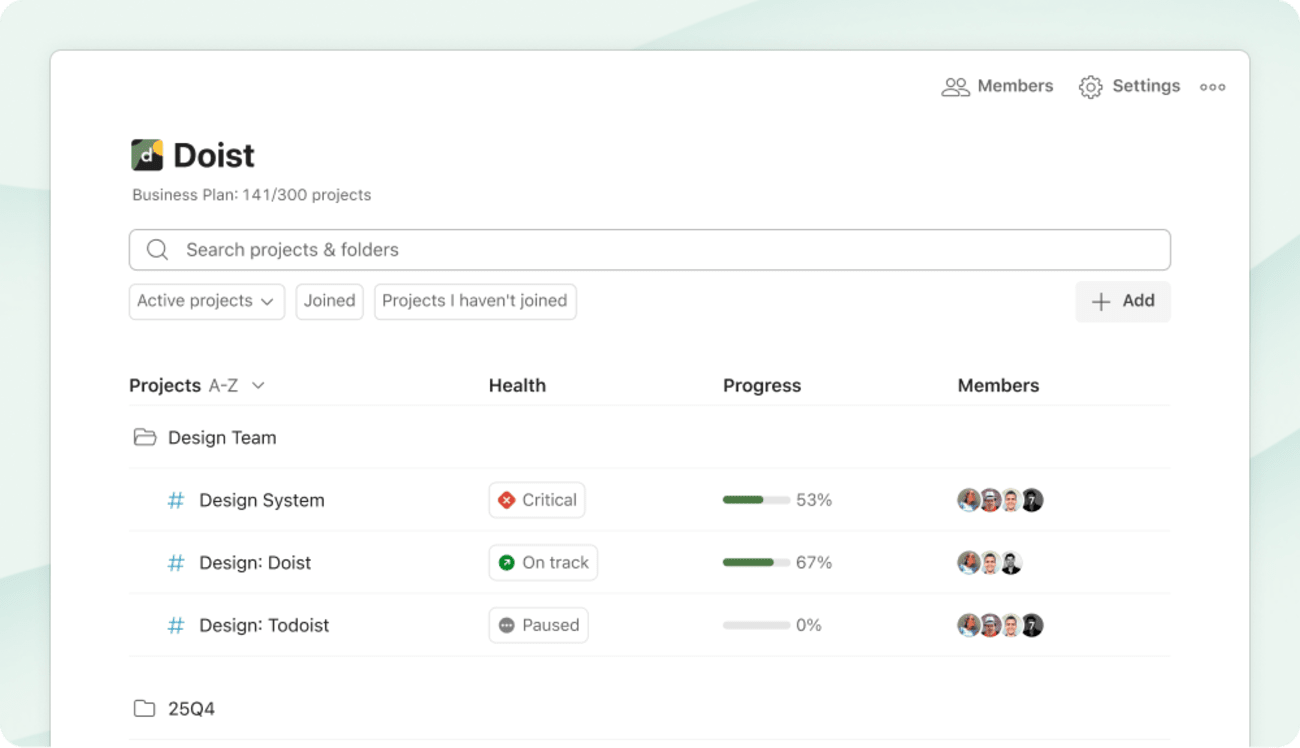Enable the Projects I haven't joined filter
The height and width of the screenshot is (748, 1300).
(475, 301)
